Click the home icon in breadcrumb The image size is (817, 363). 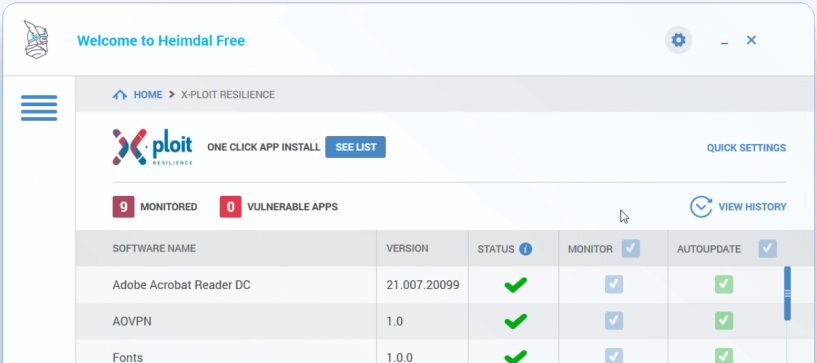pyautogui.click(x=120, y=95)
